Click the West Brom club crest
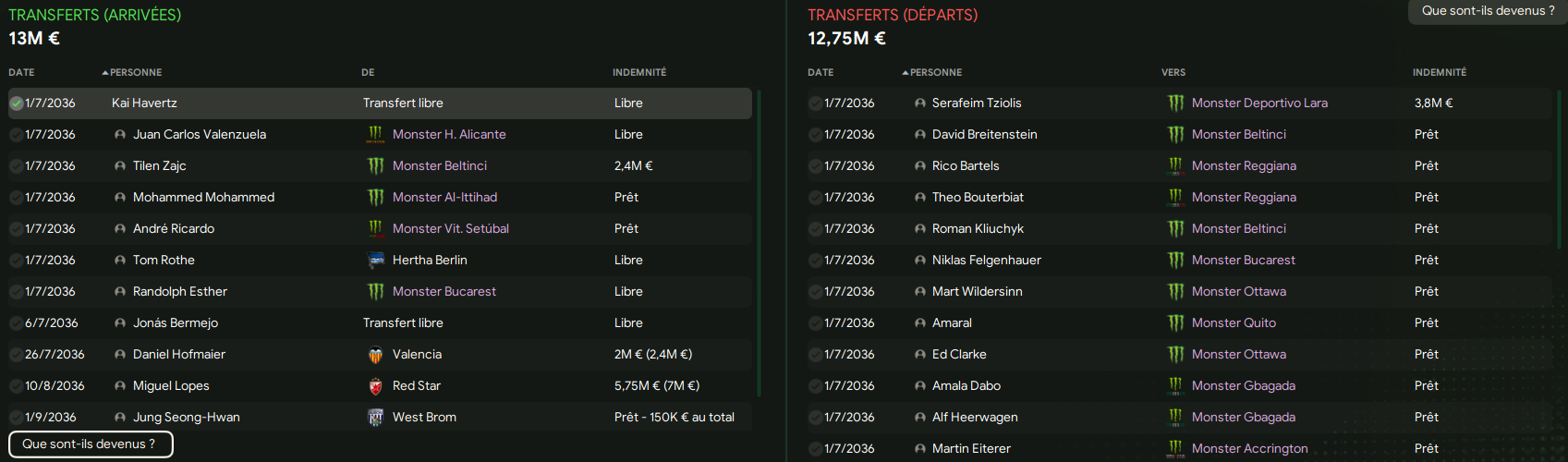The image size is (1568, 462). (375, 418)
